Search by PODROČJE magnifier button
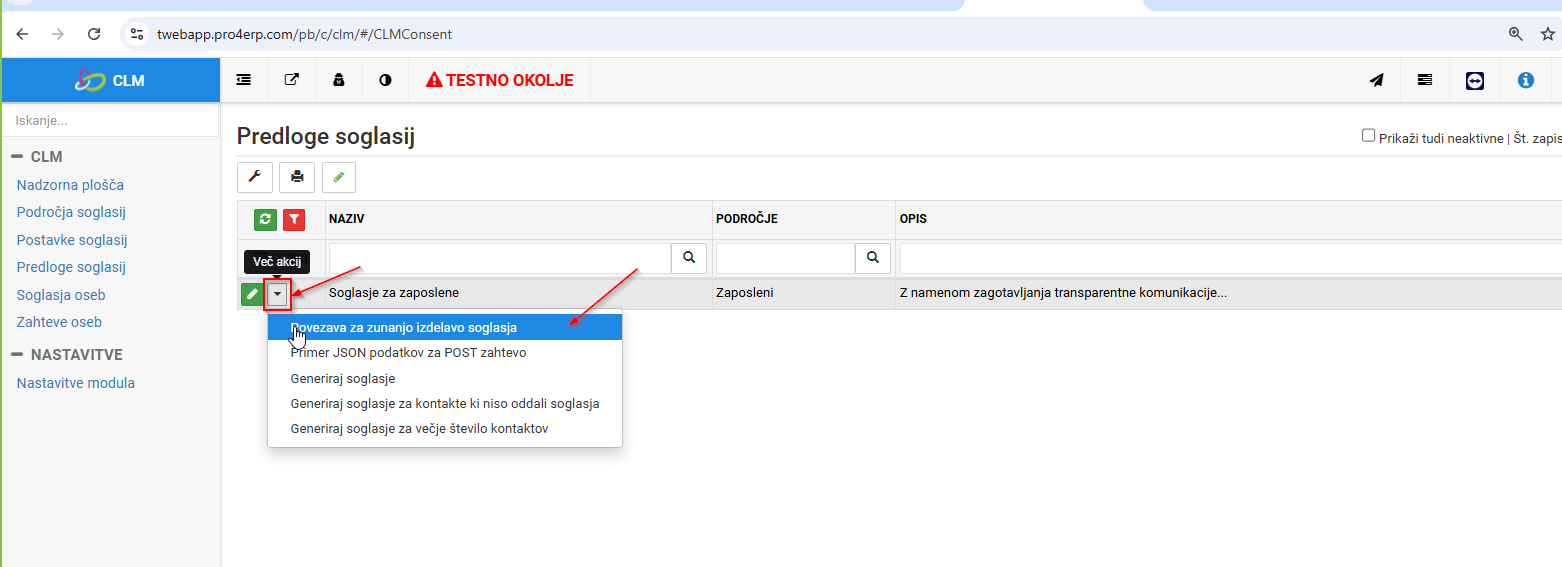Screen dimensions: 1562x567 (873, 258)
